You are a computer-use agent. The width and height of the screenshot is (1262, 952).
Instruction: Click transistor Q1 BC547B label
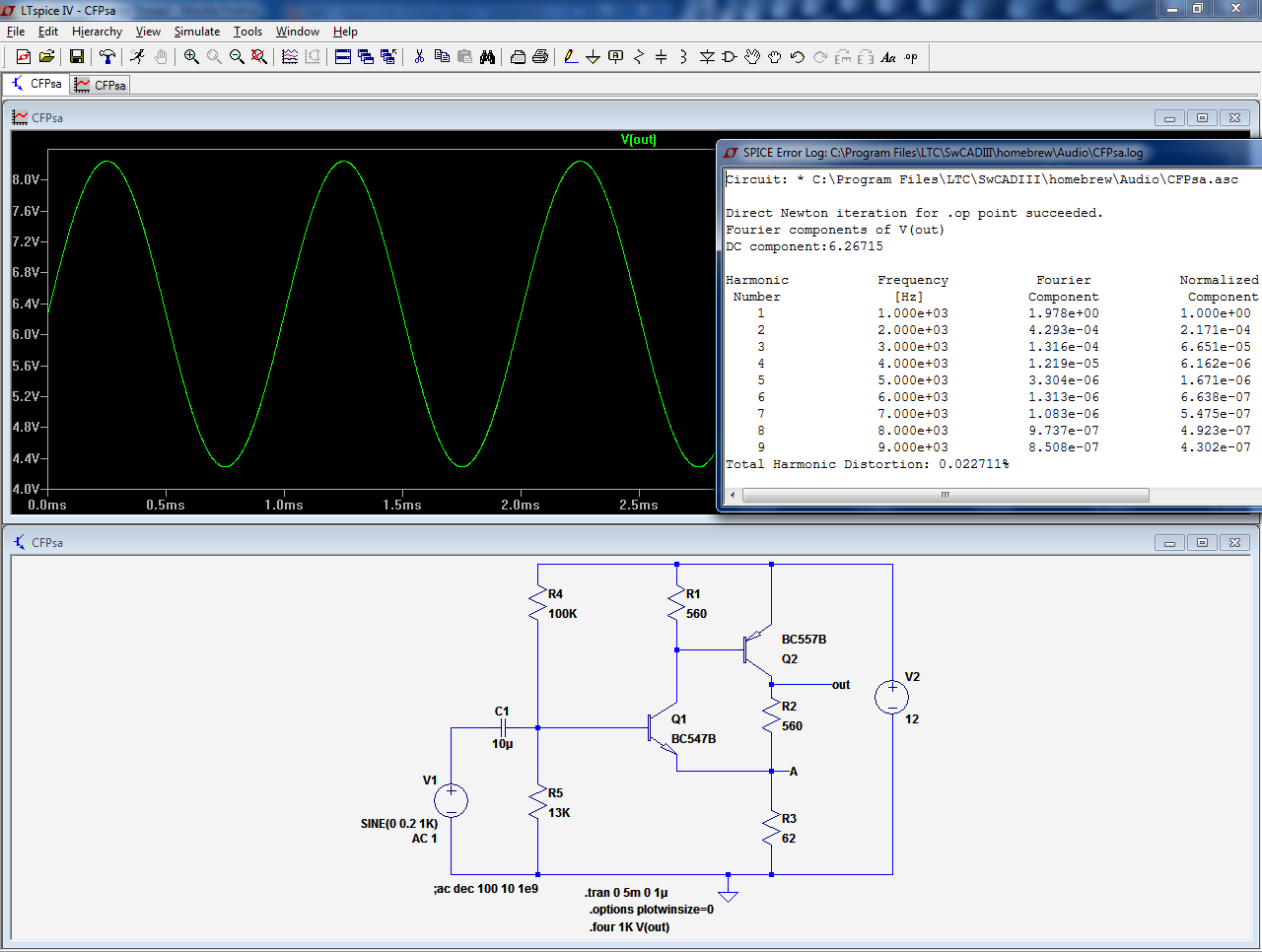(x=693, y=739)
